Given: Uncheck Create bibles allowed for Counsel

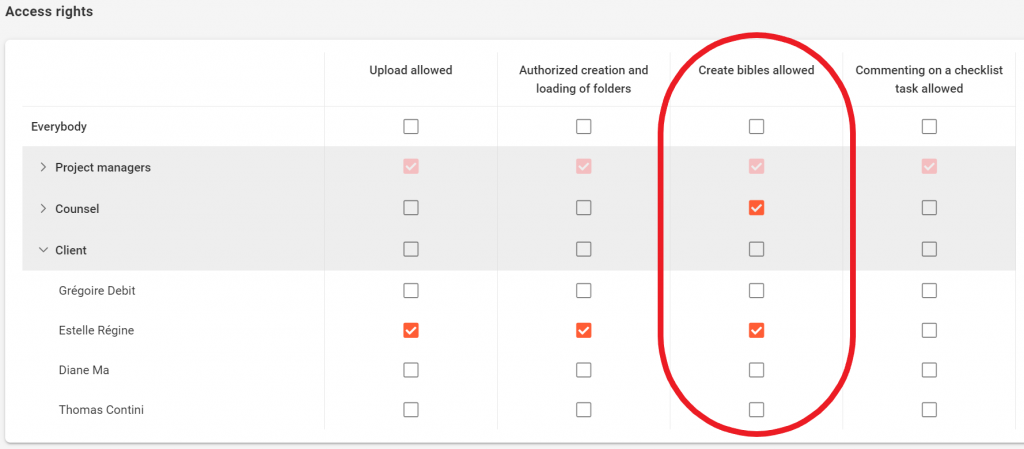Looking at the screenshot, I should point(757,208).
